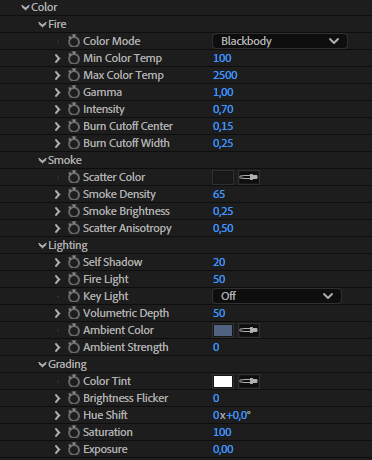Click Min Color Temp value 100
The width and height of the screenshot is (372, 460).
[222, 58]
